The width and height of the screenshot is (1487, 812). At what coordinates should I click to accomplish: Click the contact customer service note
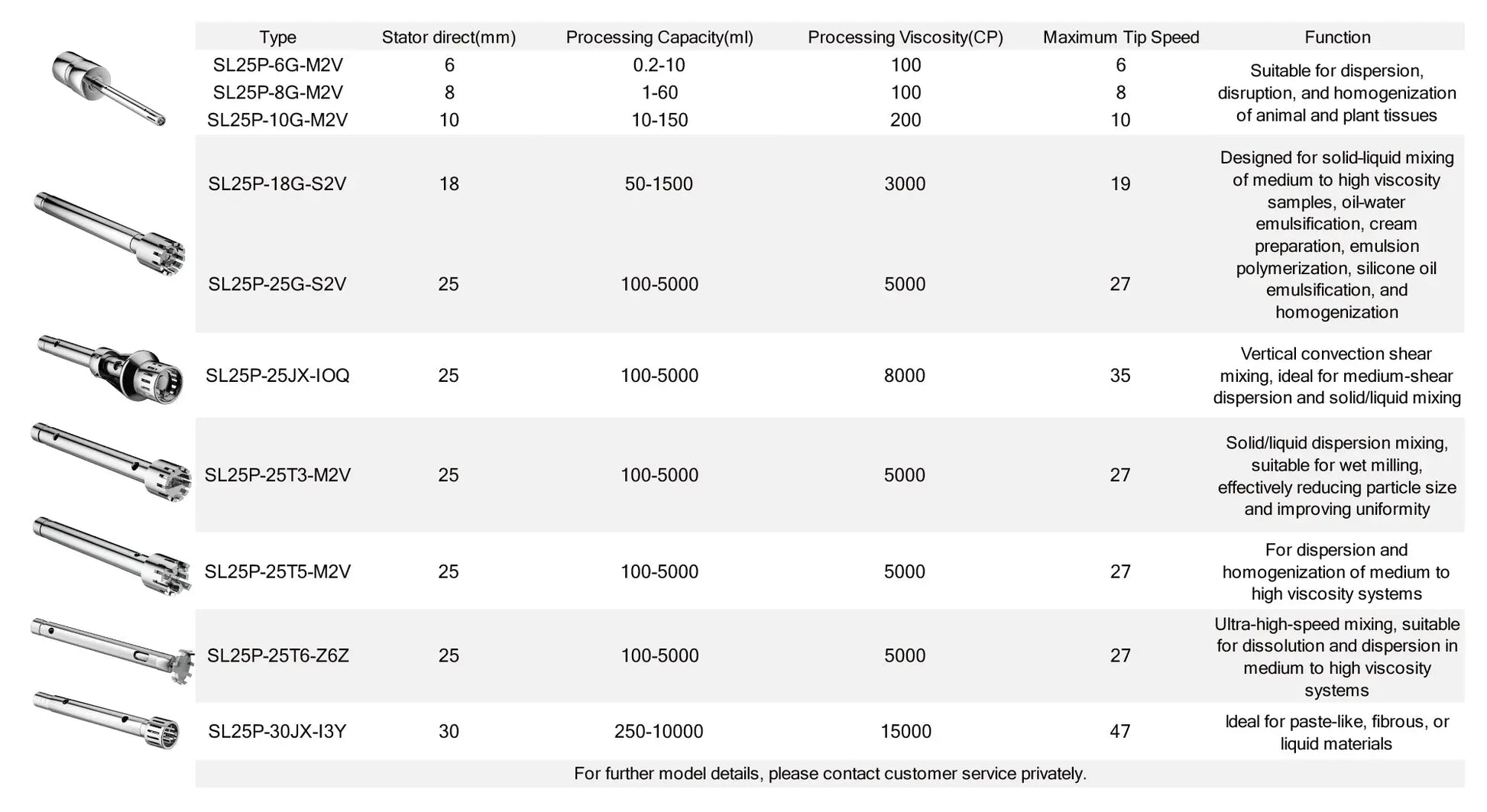pos(830,774)
